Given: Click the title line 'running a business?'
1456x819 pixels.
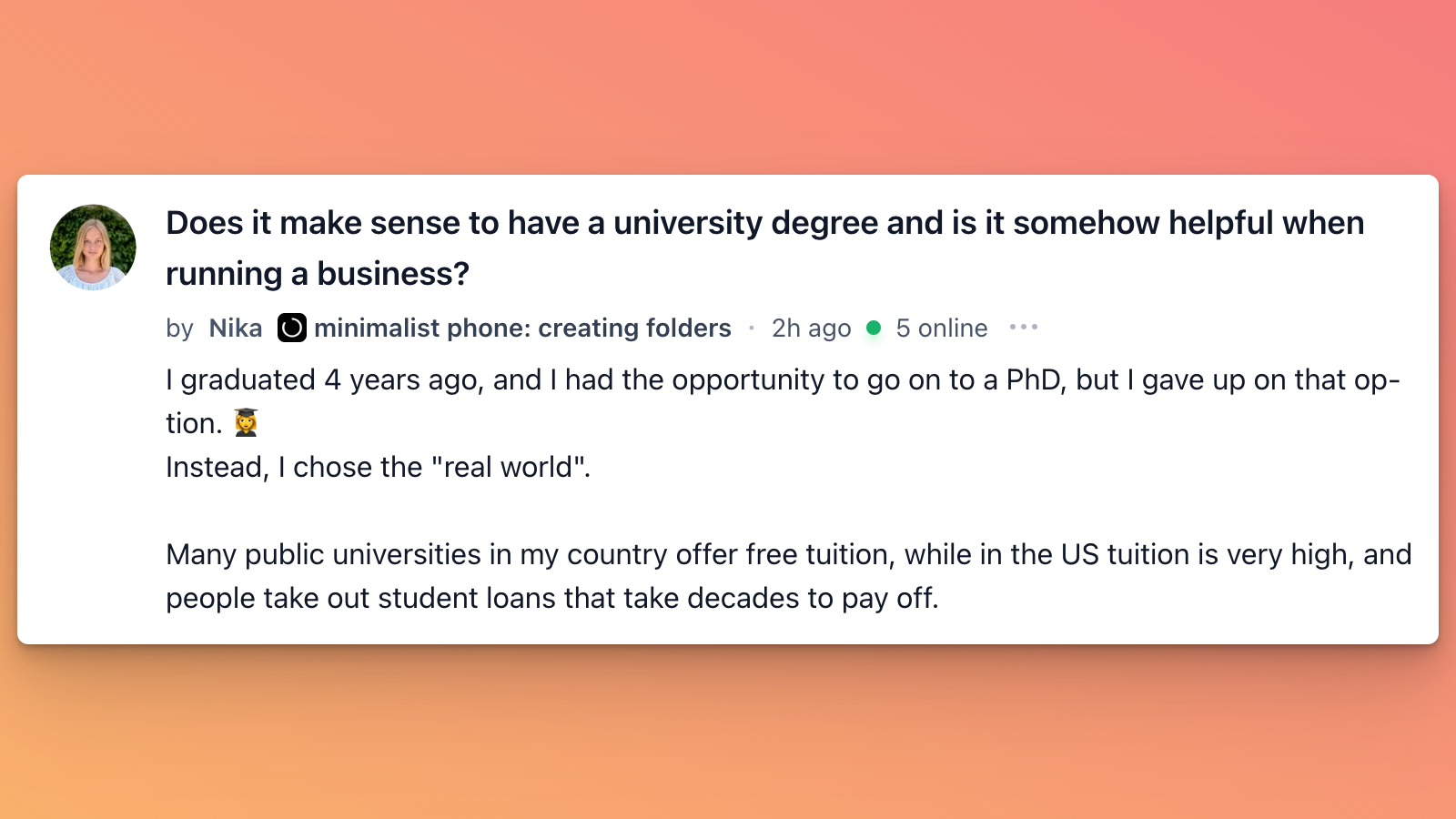Looking at the screenshot, I should 318,273.
